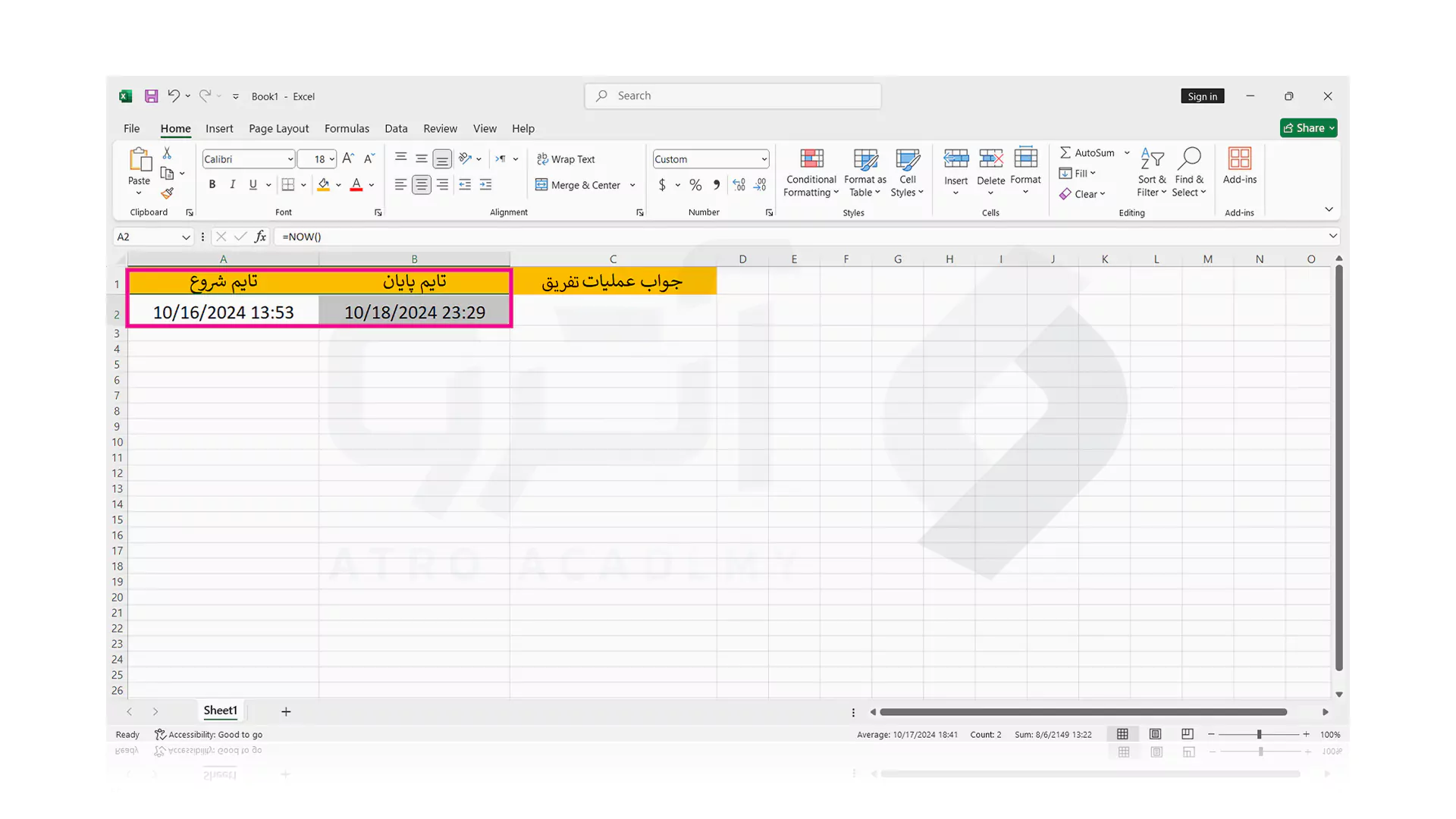
Task: Click the Decrease Indent icon
Action: (x=465, y=184)
